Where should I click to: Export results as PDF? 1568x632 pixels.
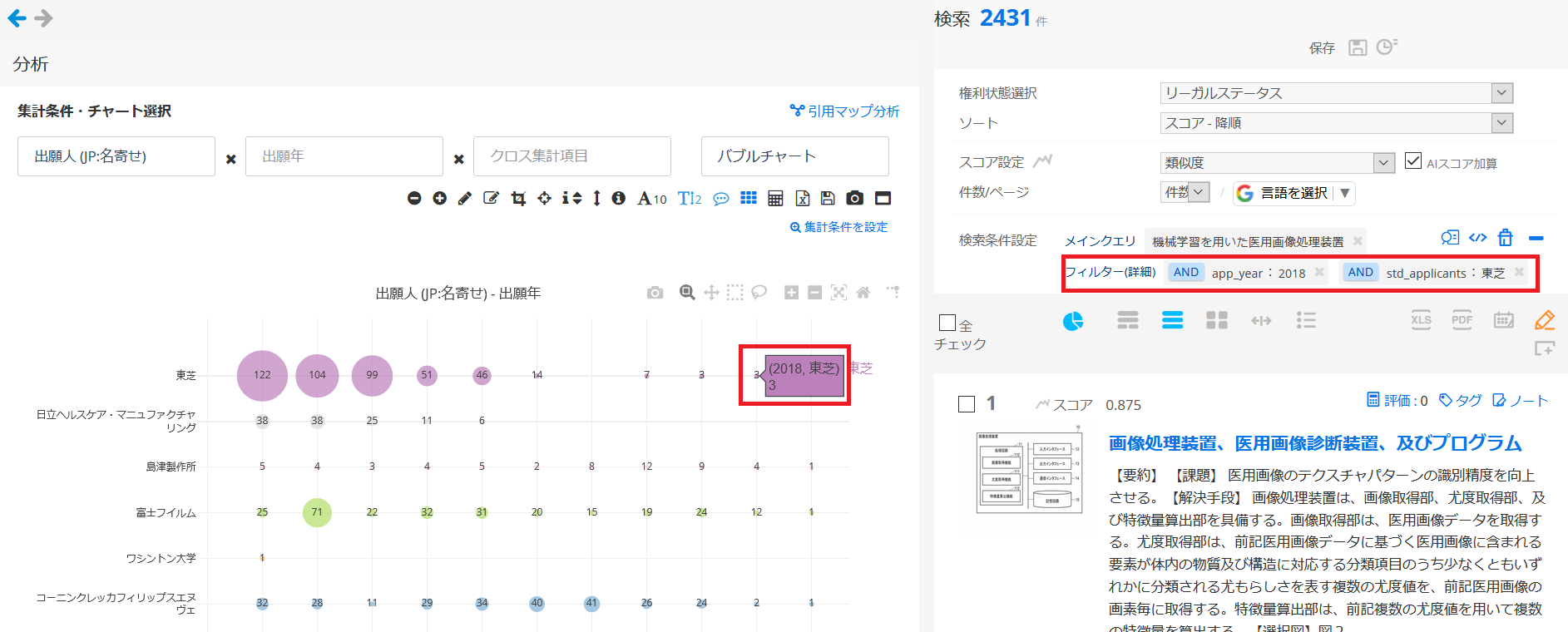pos(1462,320)
